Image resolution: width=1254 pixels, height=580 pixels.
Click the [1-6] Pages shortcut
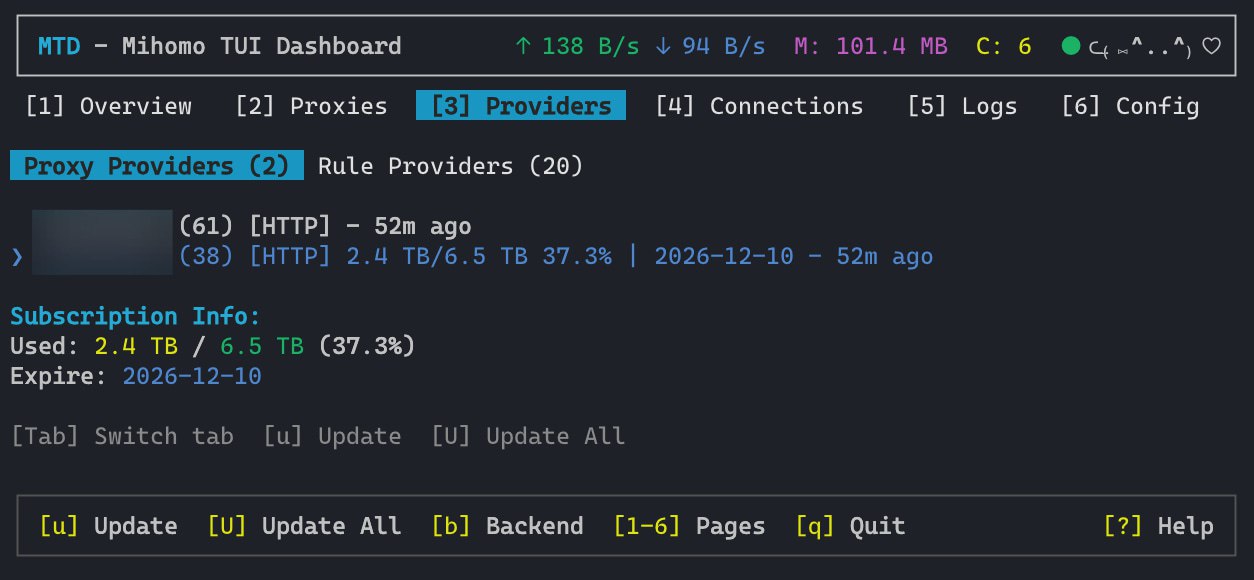689,526
